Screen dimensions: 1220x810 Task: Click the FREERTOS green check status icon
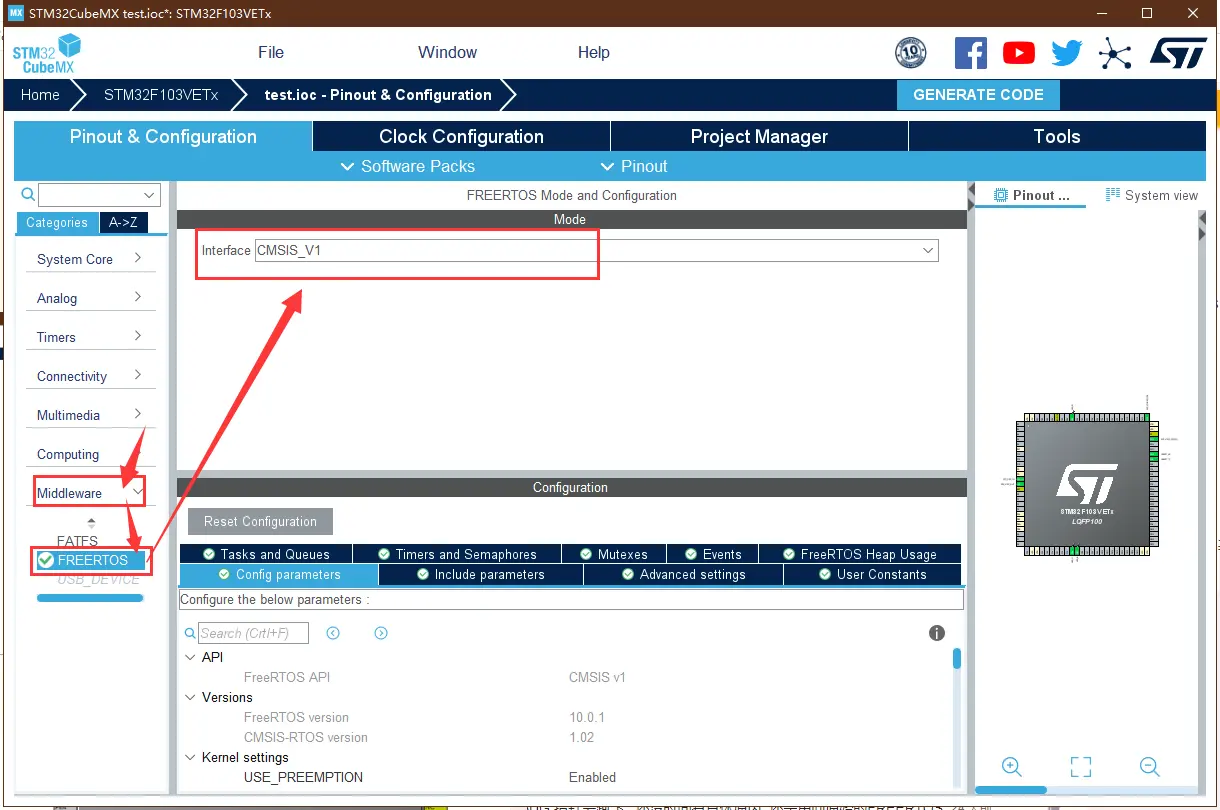46,560
